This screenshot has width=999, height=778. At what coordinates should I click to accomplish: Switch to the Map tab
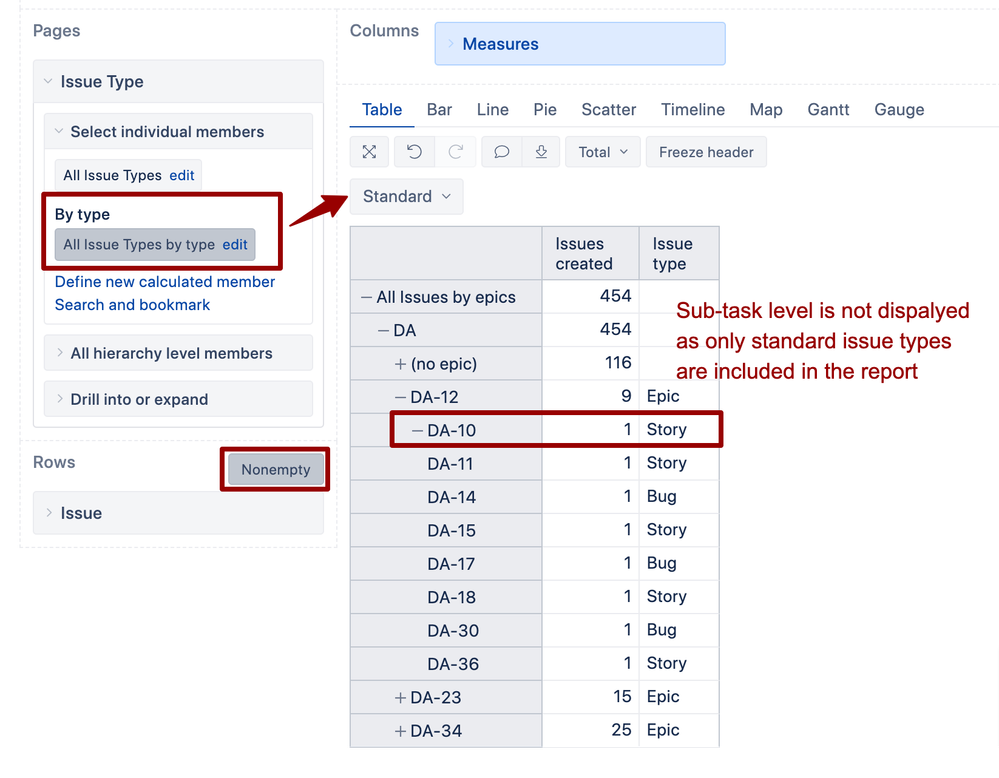click(766, 110)
